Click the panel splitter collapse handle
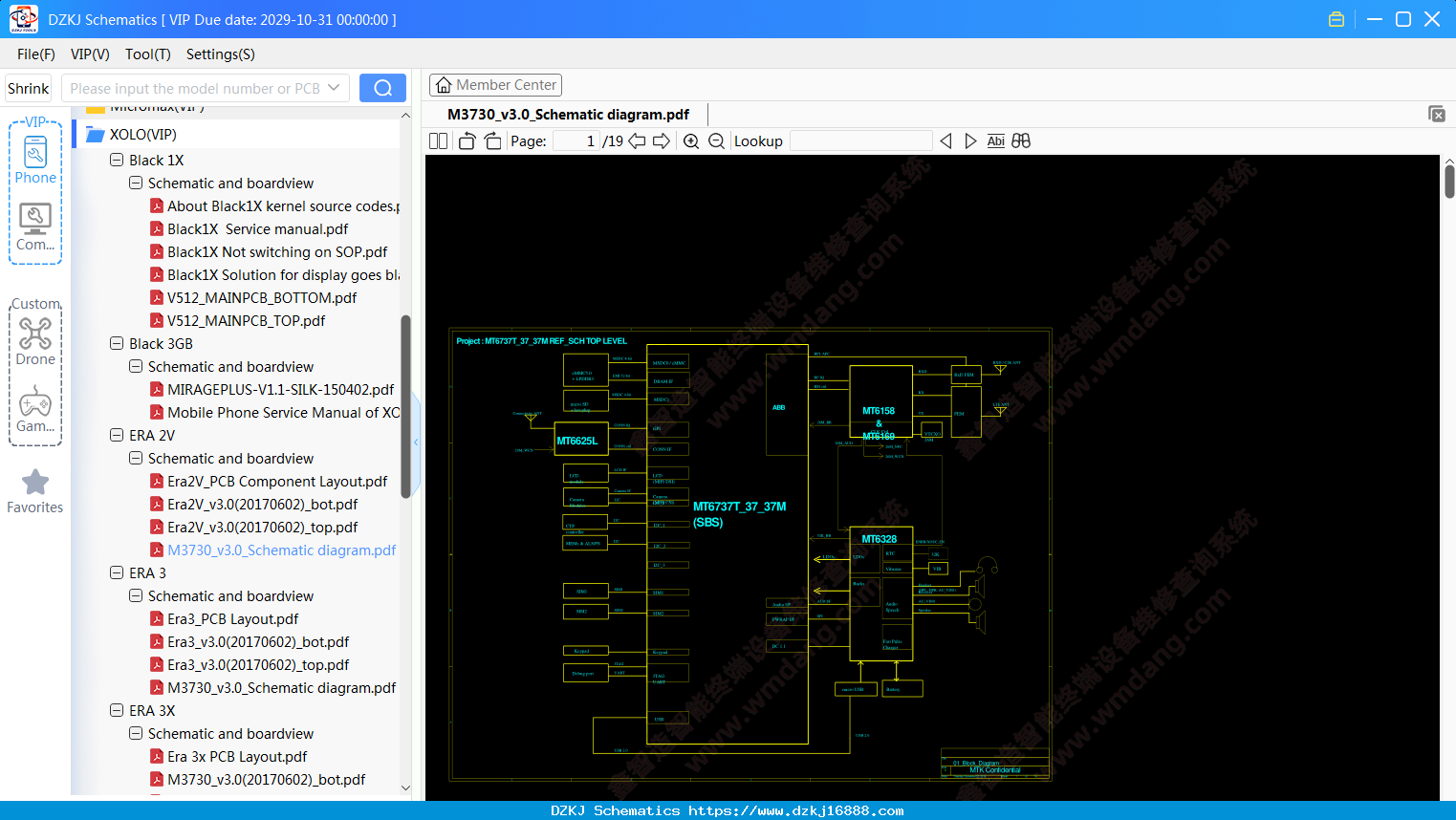The width and height of the screenshot is (1456, 820). pyautogui.click(x=416, y=442)
